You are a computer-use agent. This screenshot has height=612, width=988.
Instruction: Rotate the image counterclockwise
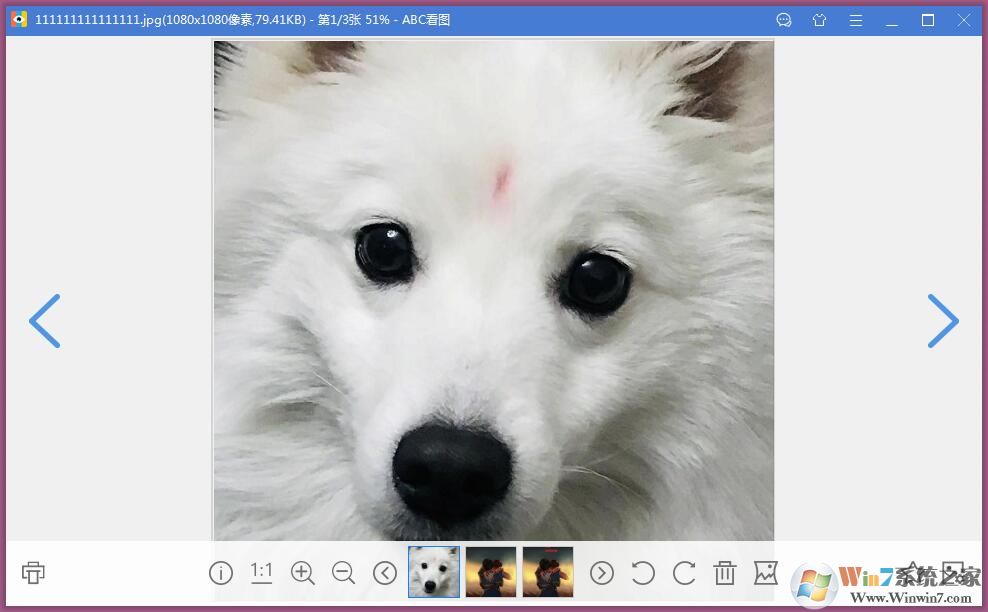click(643, 573)
